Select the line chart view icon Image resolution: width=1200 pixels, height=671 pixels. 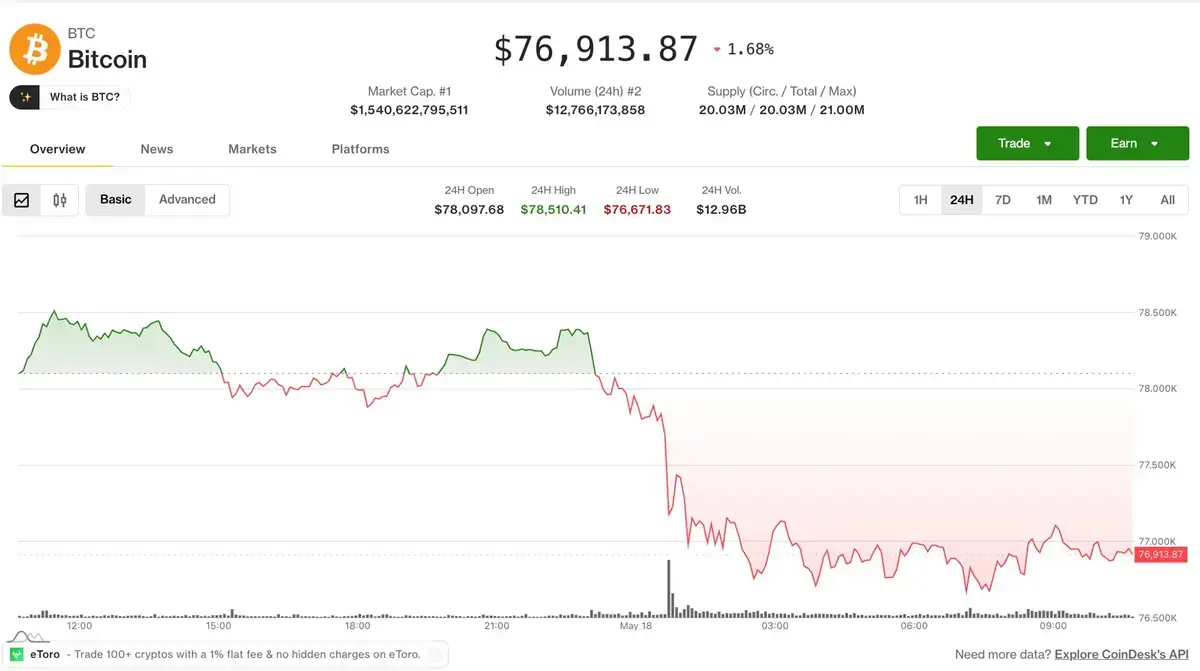tap(22, 200)
